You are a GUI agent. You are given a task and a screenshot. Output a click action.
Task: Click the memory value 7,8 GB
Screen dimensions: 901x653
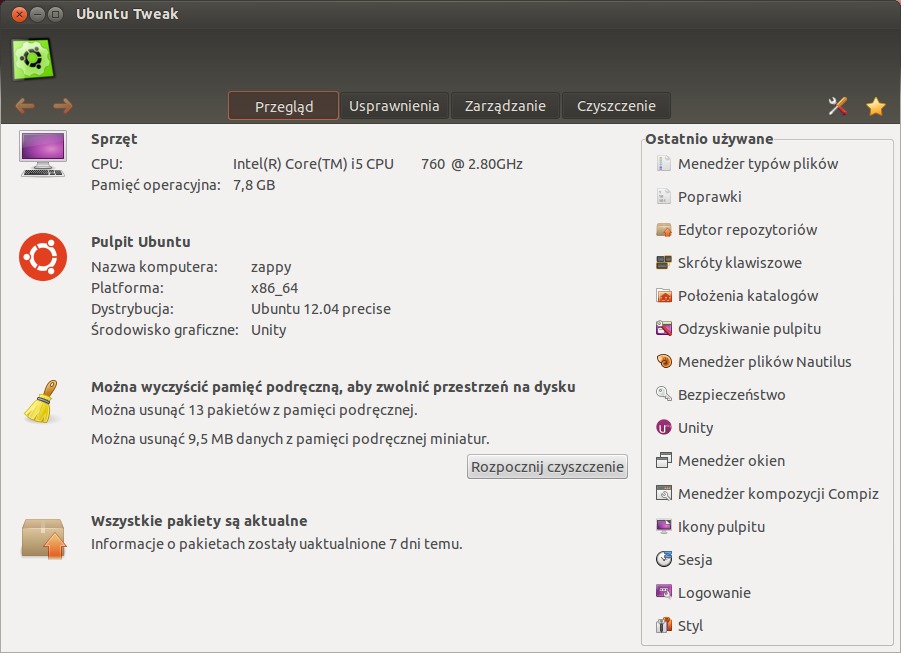254,185
